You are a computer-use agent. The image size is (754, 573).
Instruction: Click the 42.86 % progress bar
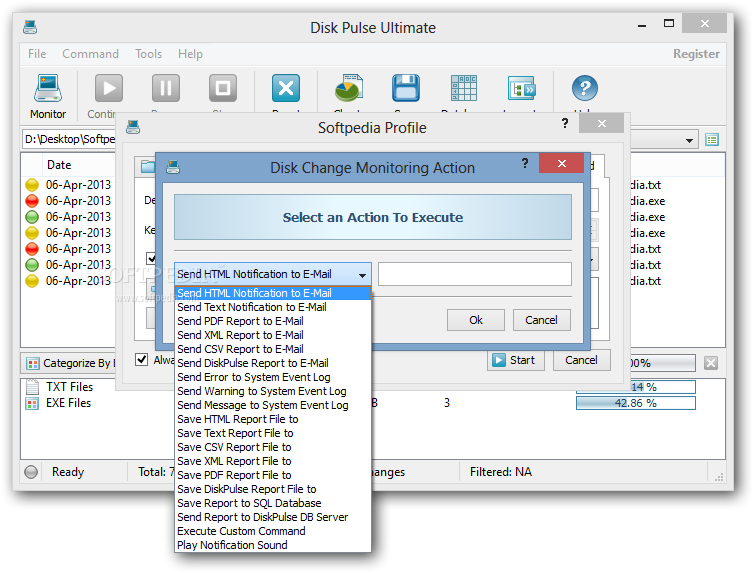[636, 403]
